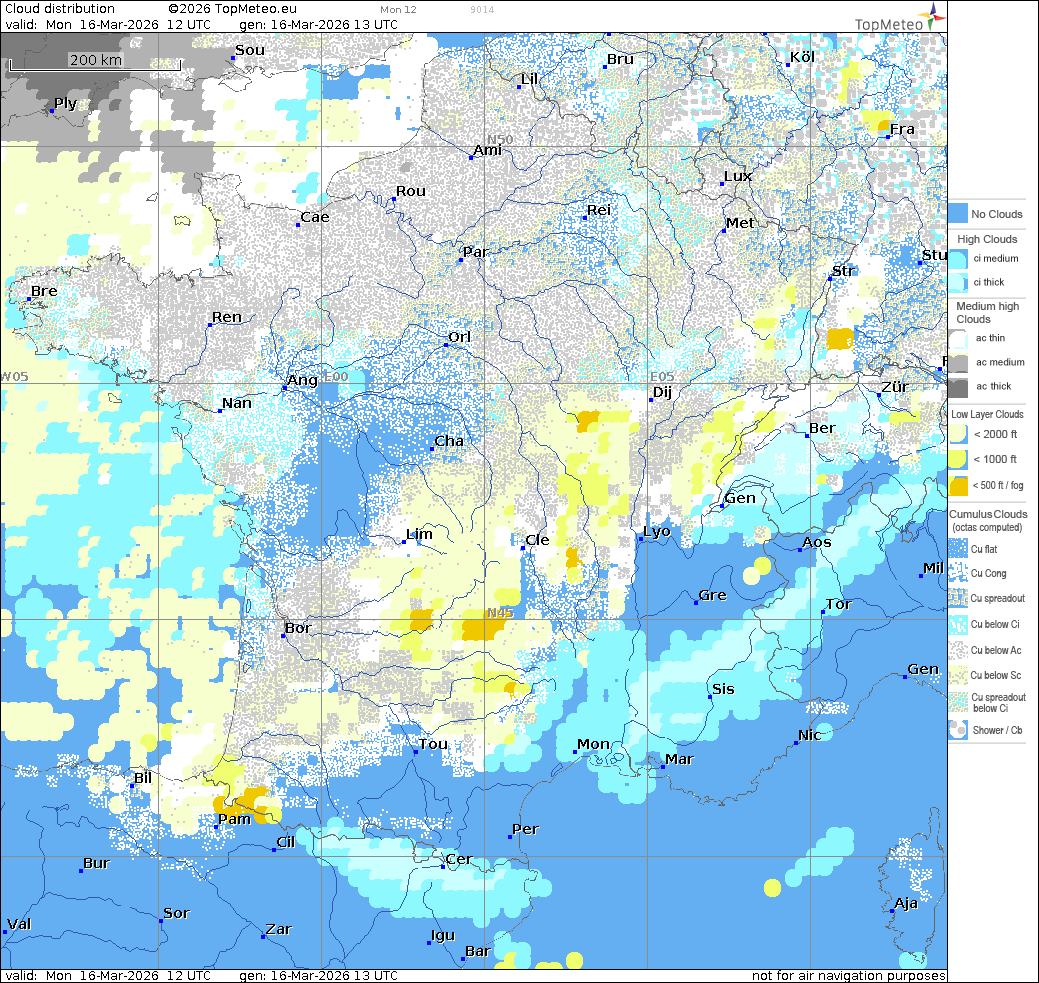Click the Bordeaux city marker
This screenshot has height=983, width=1039.
(x=284, y=636)
